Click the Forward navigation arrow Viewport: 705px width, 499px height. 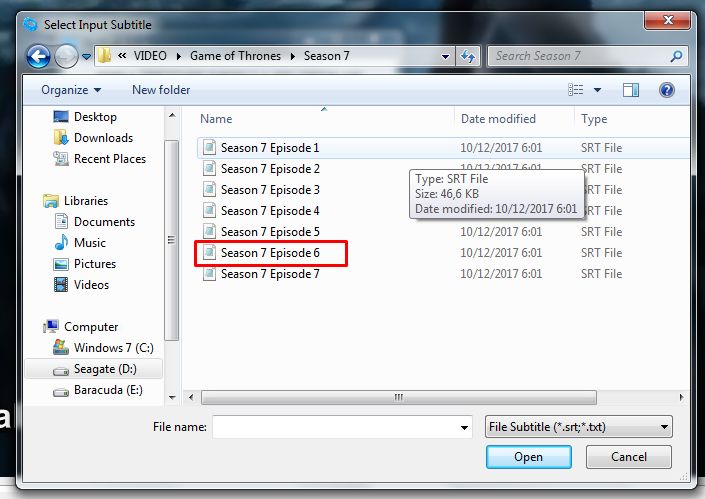click(66, 57)
